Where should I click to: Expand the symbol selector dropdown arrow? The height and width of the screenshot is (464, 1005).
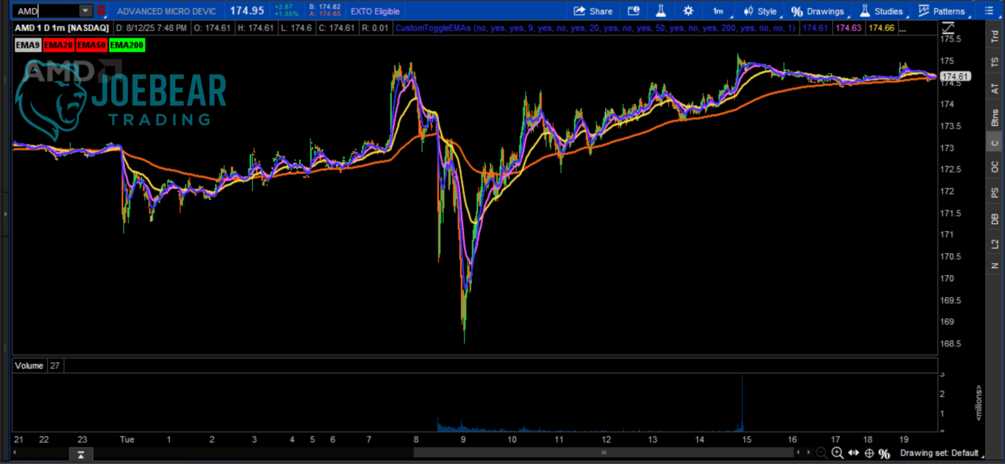(x=85, y=11)
